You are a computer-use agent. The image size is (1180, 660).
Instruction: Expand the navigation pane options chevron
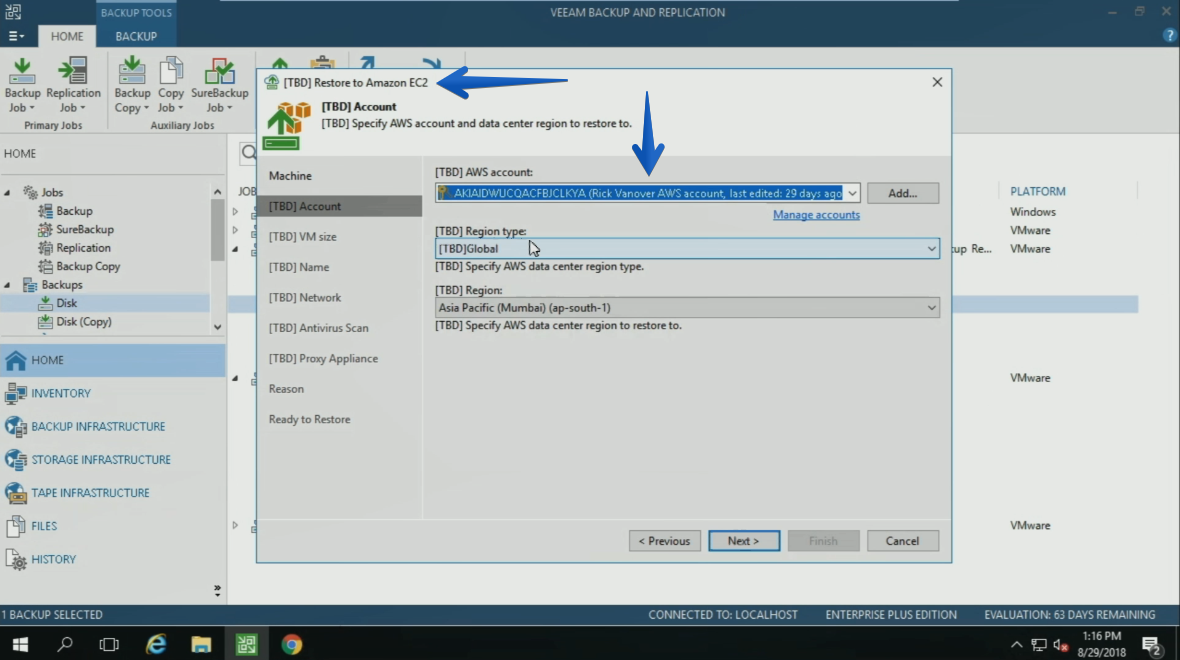click(x=217, y=590)
